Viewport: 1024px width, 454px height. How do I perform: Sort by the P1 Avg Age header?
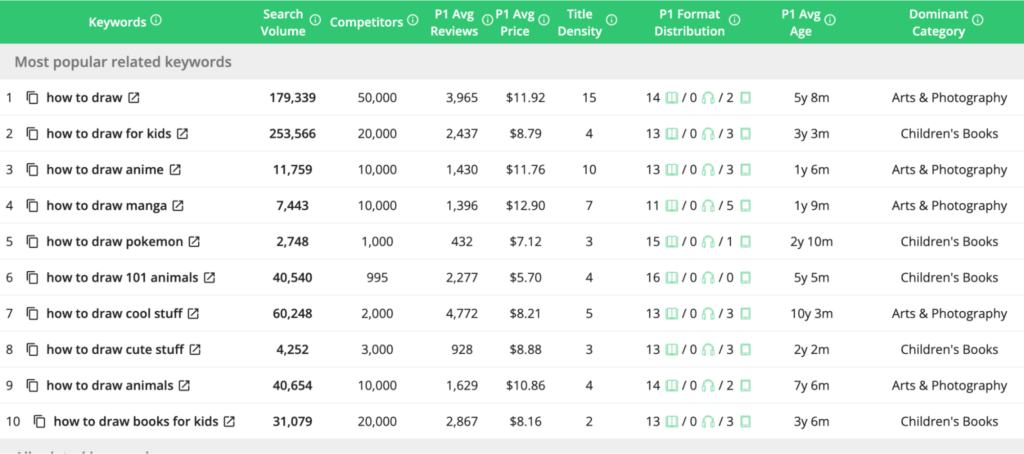[800, 22]
